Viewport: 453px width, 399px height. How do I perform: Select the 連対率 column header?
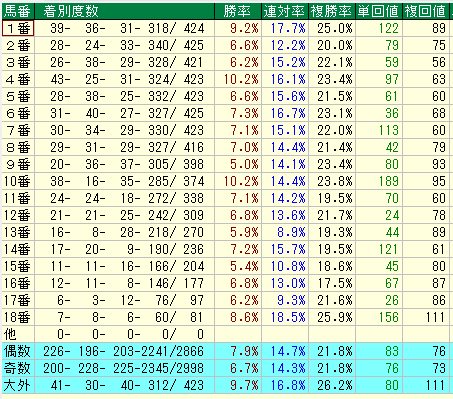pos(285,11)
